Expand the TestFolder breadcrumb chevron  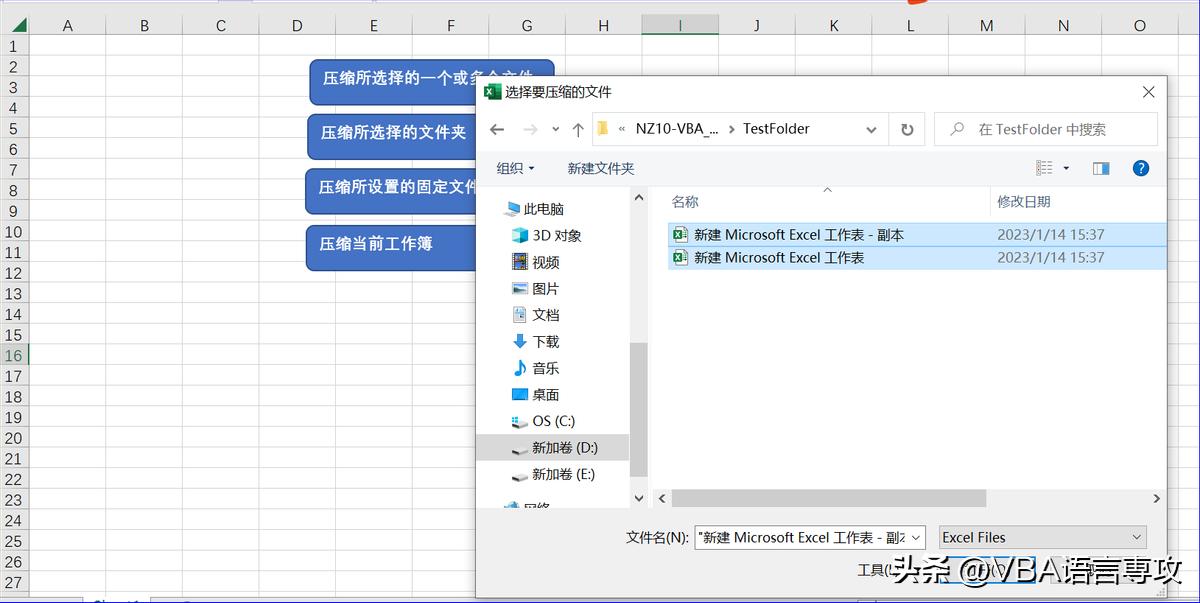pos(870,129)
